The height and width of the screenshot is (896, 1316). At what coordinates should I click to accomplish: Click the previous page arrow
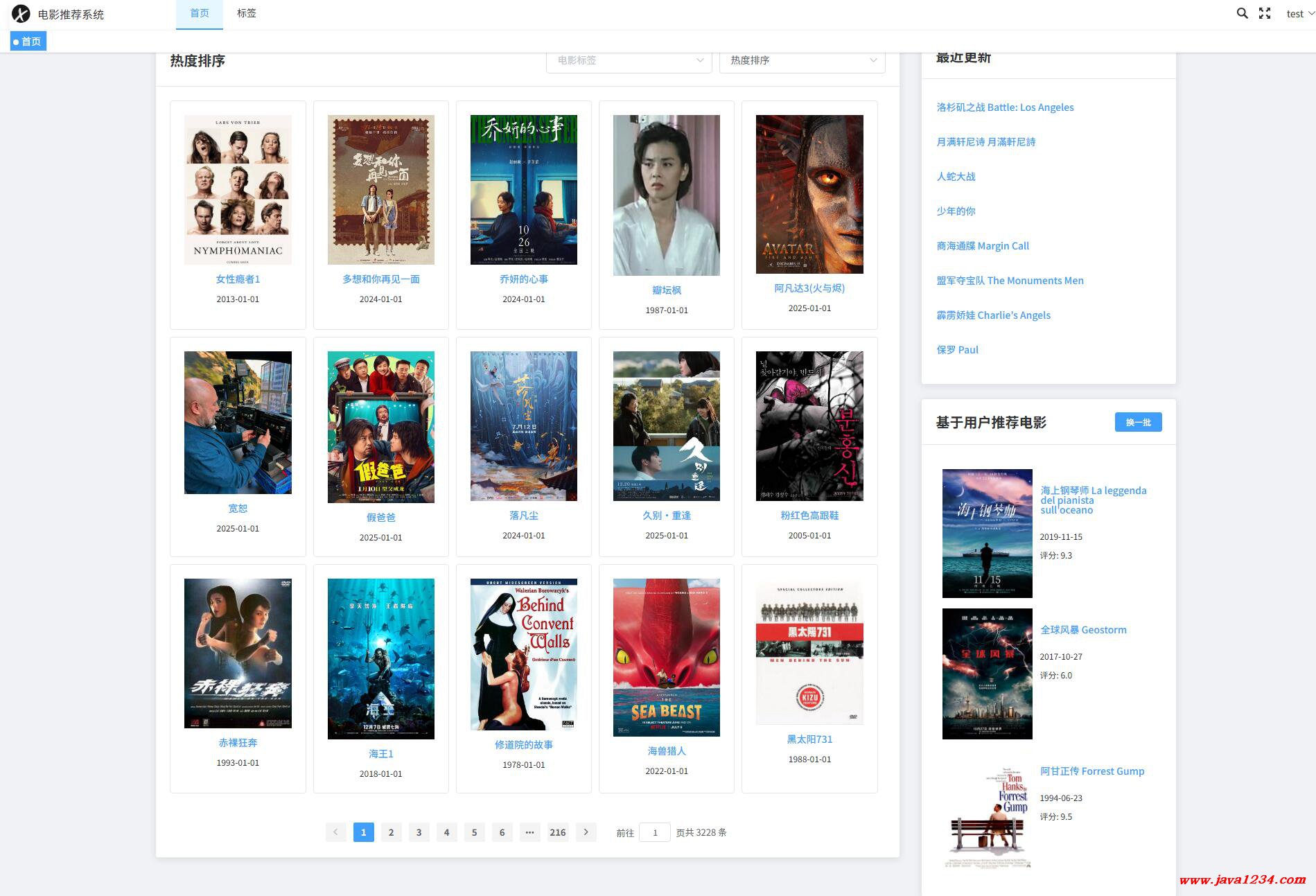(335, 832)
